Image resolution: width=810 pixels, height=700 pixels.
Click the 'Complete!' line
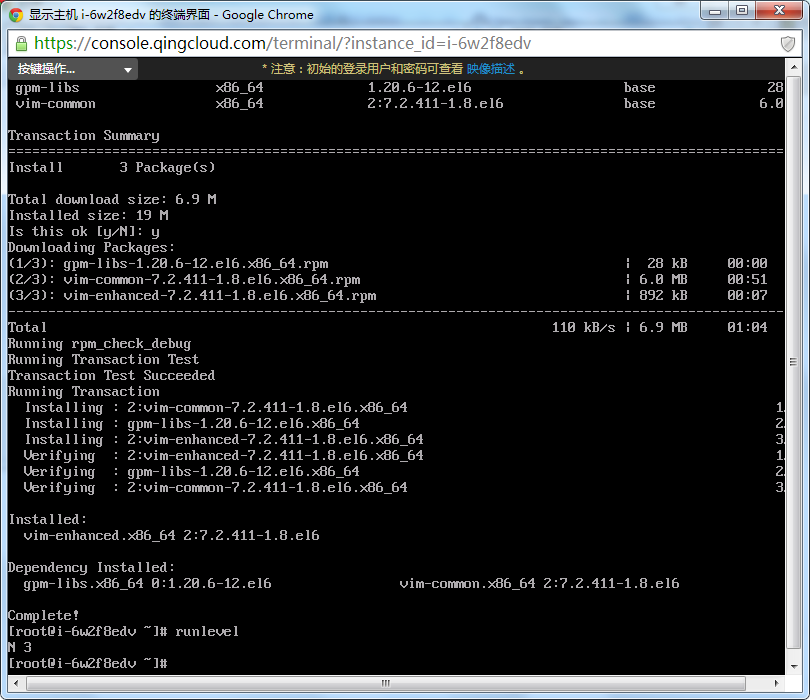click(x=43, y=616)
